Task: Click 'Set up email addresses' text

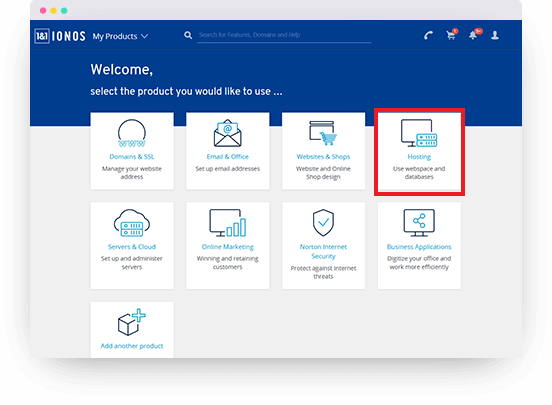Action: (227, 169)
